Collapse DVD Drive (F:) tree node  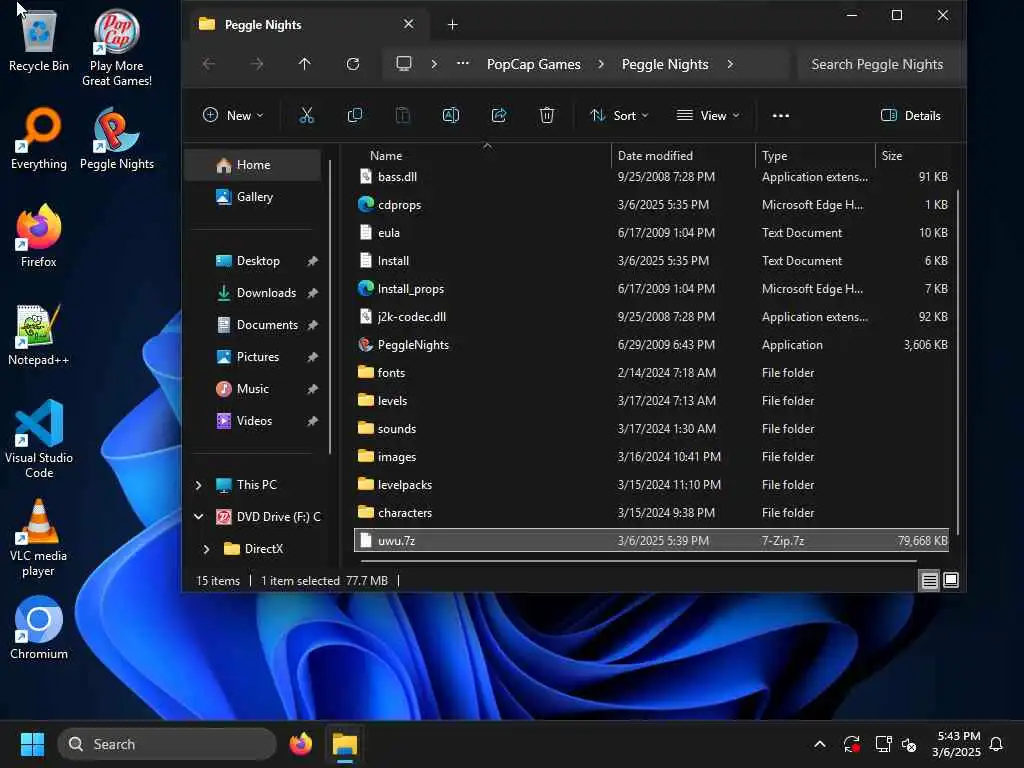pyautogui.click(x=199, y=517)
